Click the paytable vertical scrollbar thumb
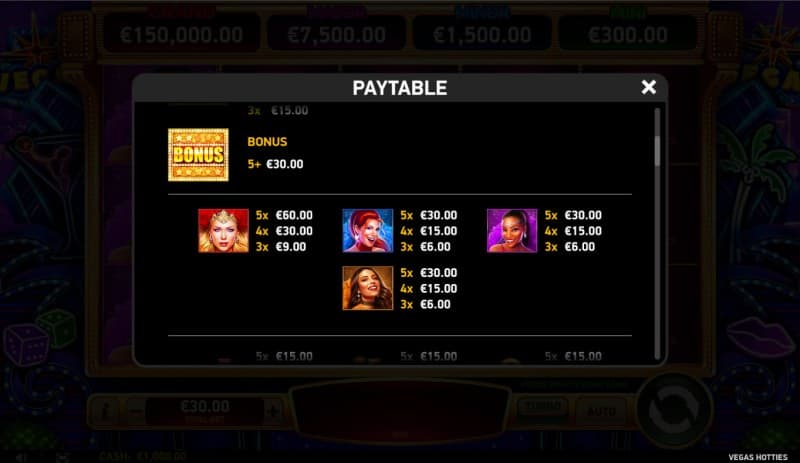Viewport: 800px width, 463px height. (x=657, y=150)
